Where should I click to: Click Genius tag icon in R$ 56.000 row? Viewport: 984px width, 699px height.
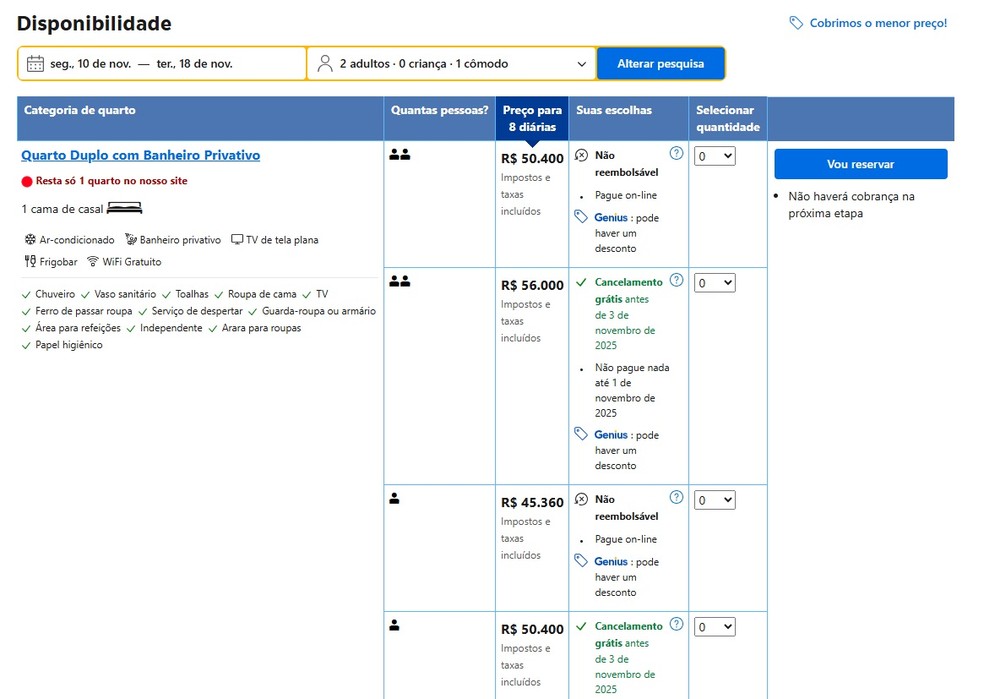coord(581,434)
